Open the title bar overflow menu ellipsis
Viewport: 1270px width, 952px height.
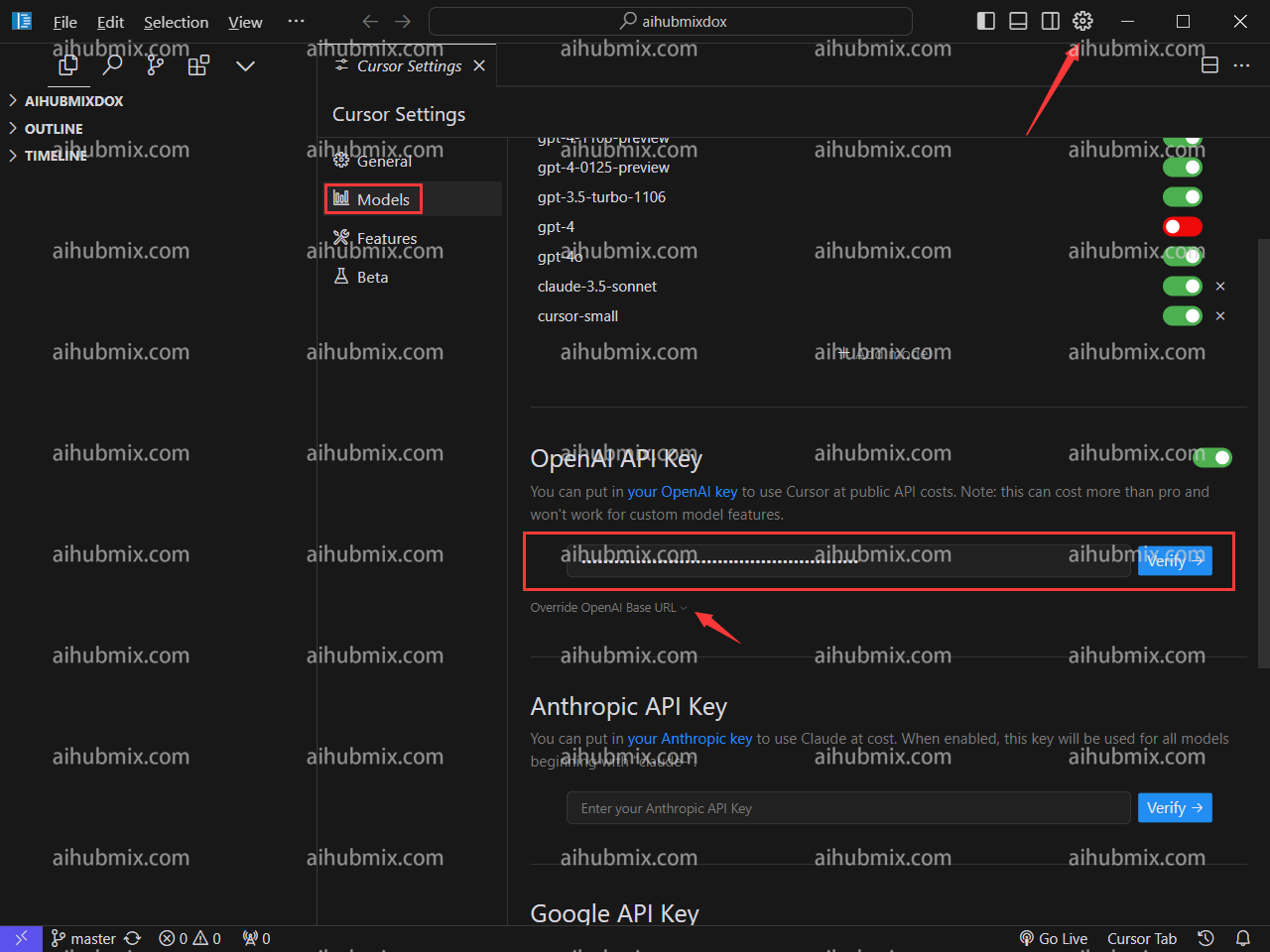tap(296, 21)
